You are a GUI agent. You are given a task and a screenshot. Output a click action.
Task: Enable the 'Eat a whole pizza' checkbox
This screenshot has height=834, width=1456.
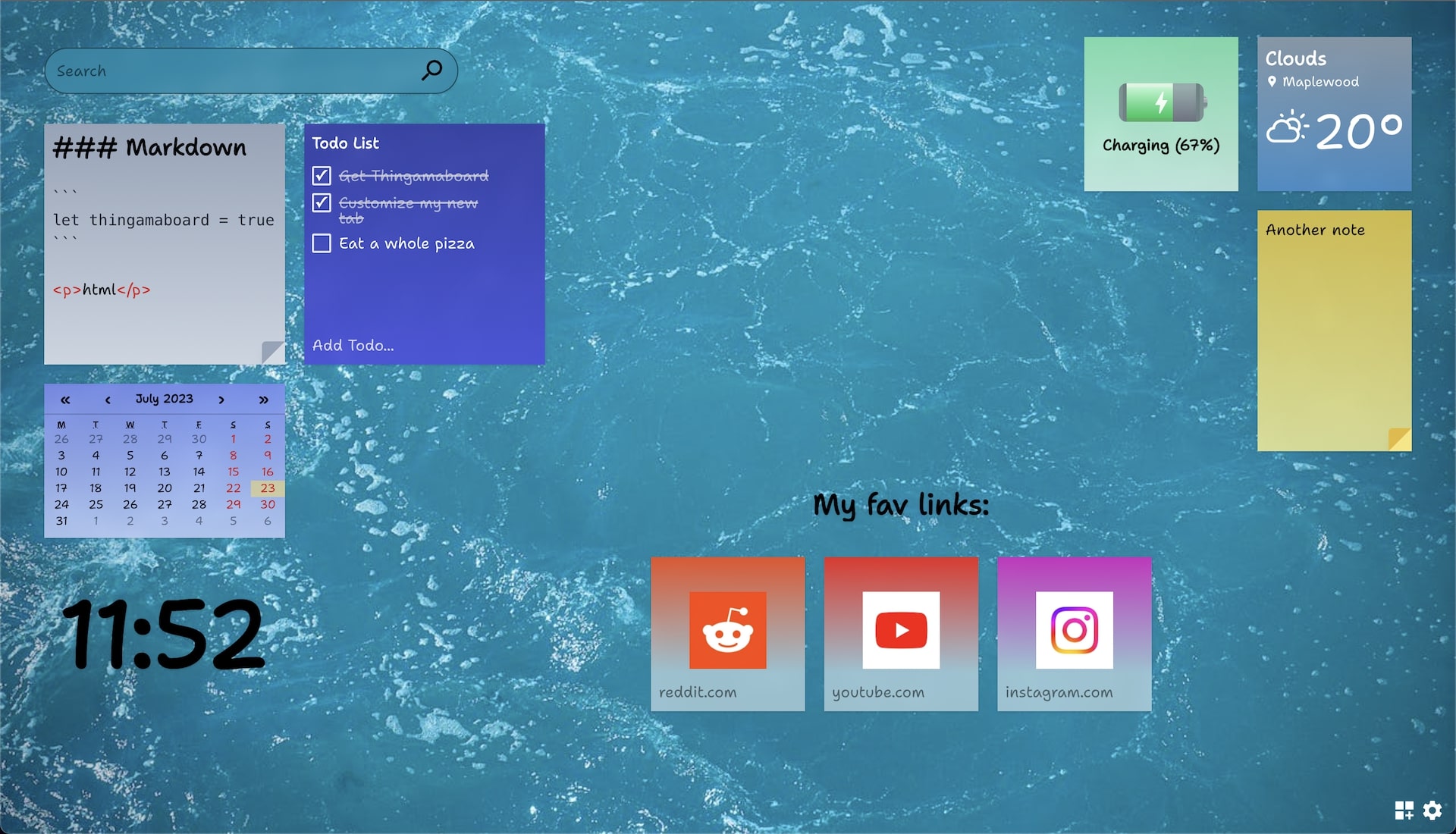[321, 243]
